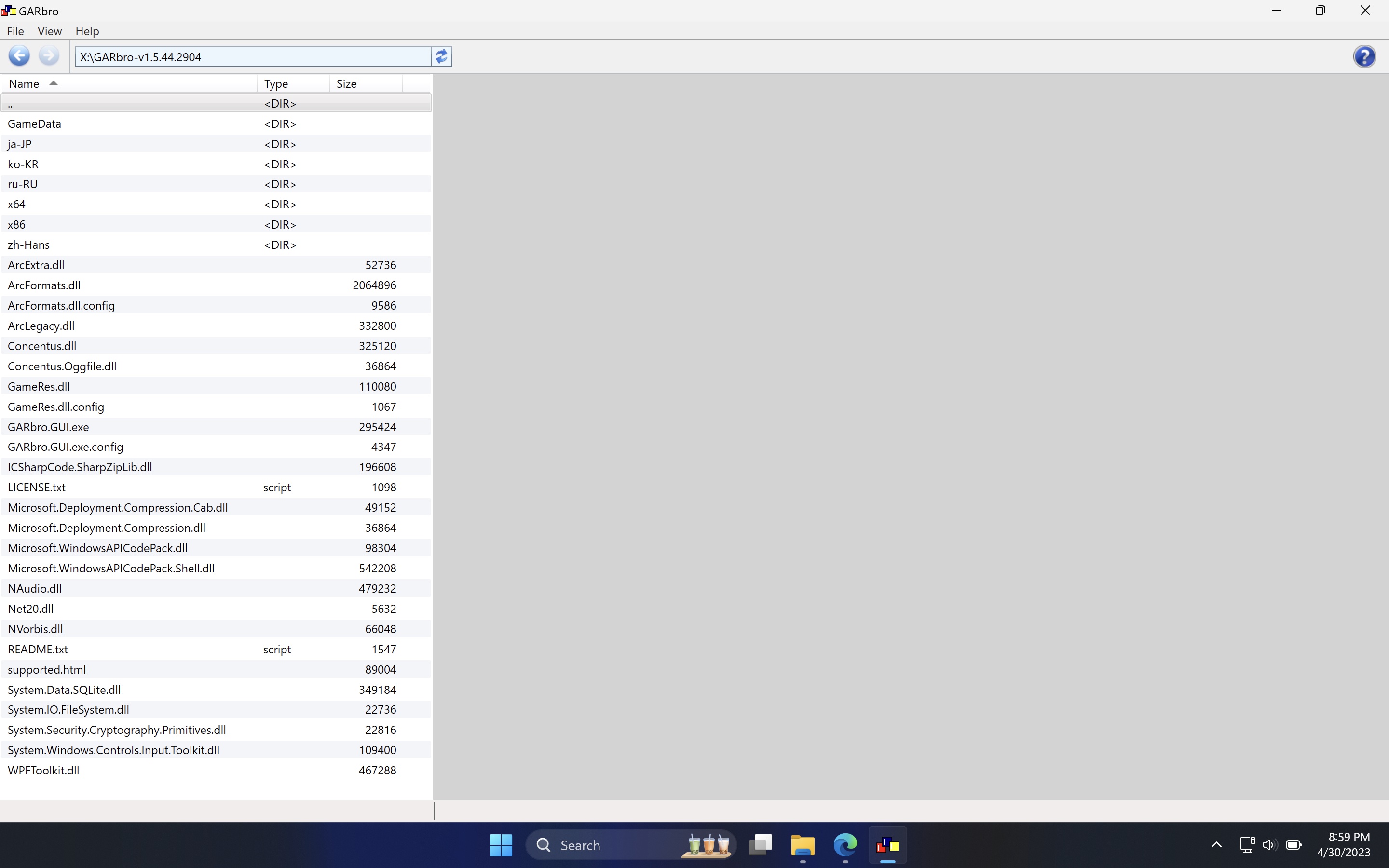
Task: Show hidden system tray icons
Action: coord(1216,845)
